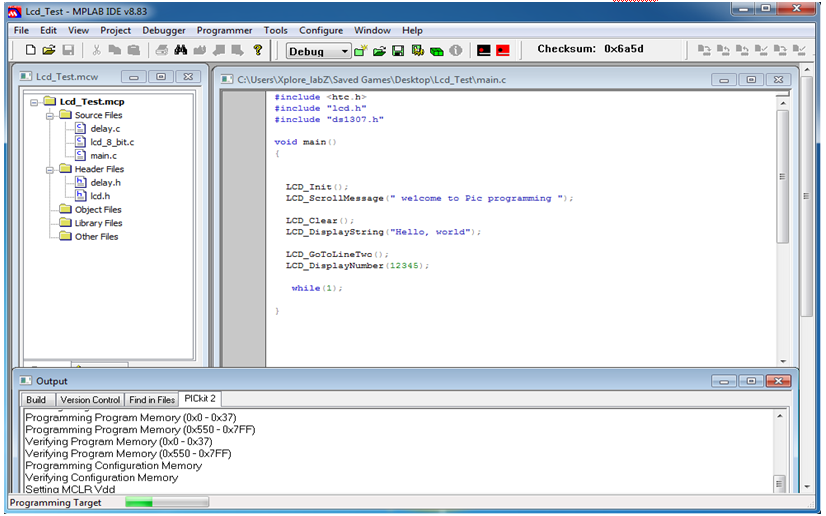Click the code editor vertical scrollbar thumb
This screenshot has width=826, height=516.
[x=783, y=176]
